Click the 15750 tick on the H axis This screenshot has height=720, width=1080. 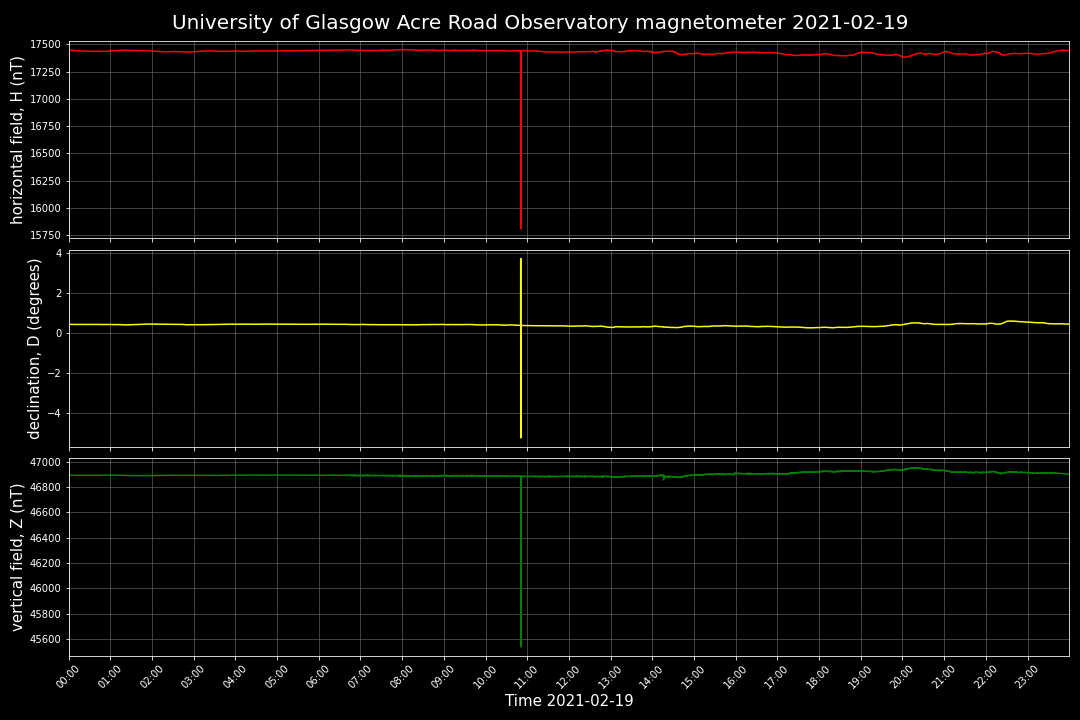pyautogui.click(x=45, y=236)
